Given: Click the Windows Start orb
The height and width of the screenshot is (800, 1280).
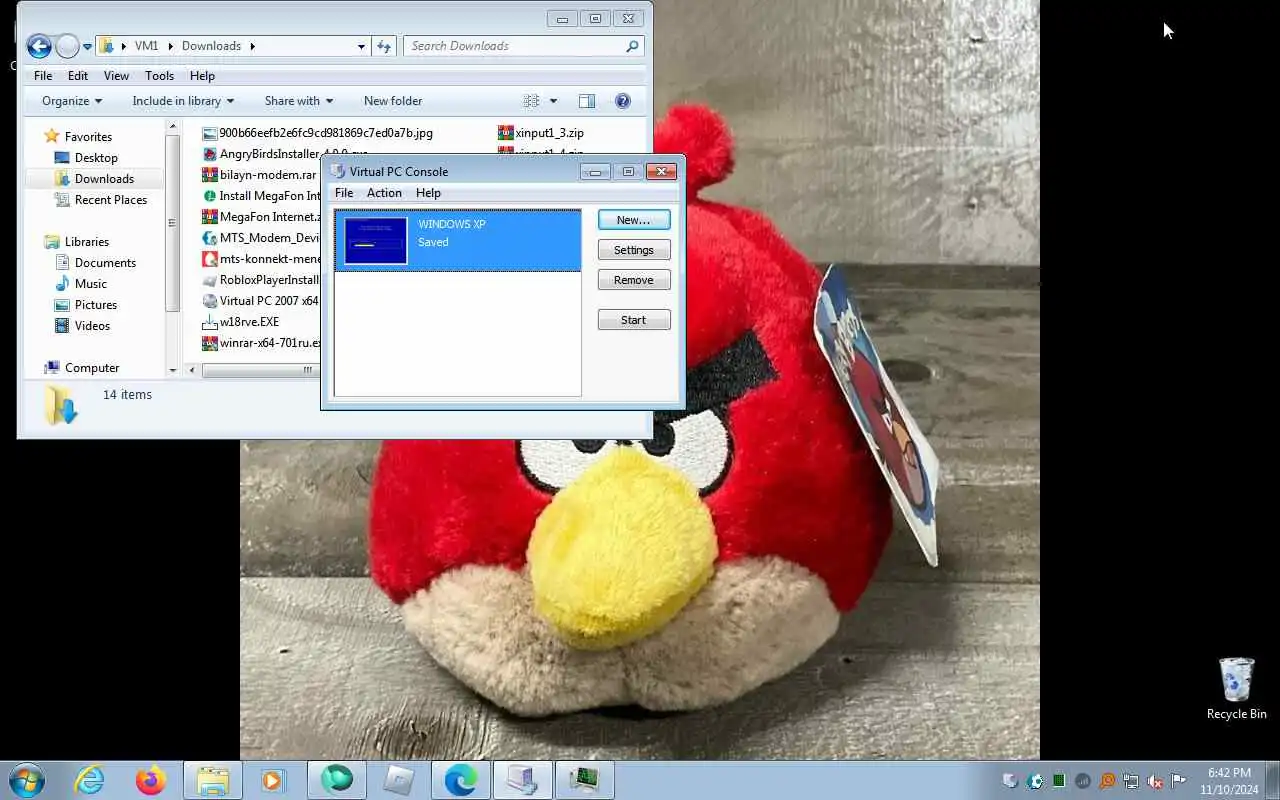Looking at the screenshot, I should point(26,779).
